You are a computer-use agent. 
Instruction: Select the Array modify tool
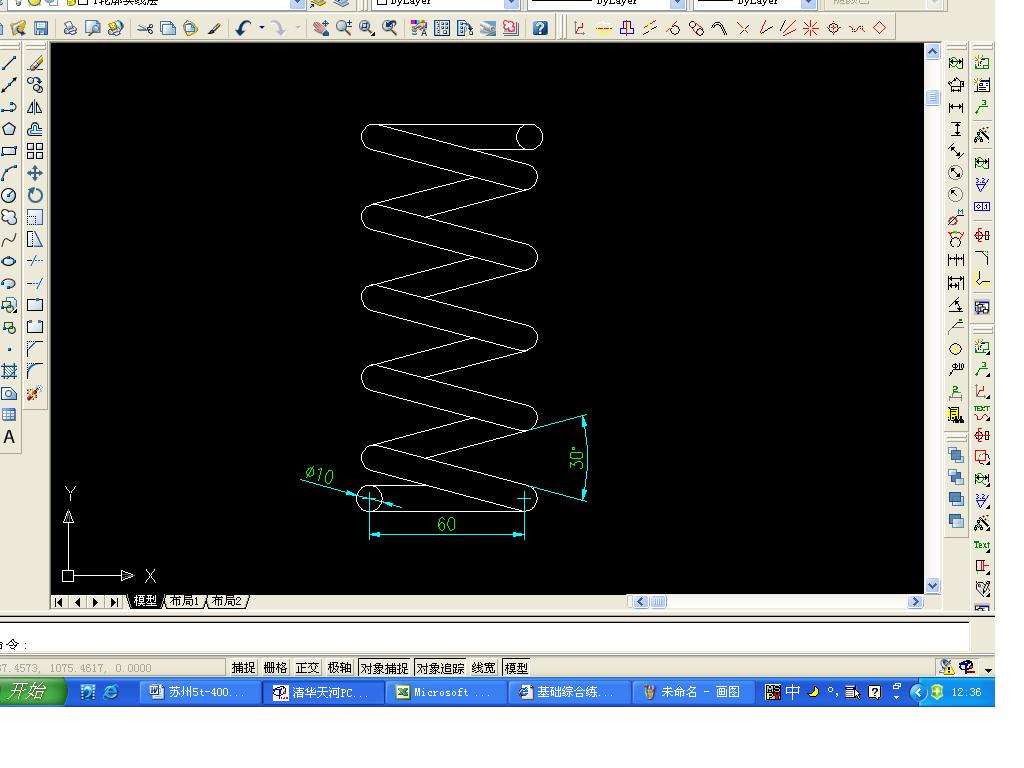(35, 152)
